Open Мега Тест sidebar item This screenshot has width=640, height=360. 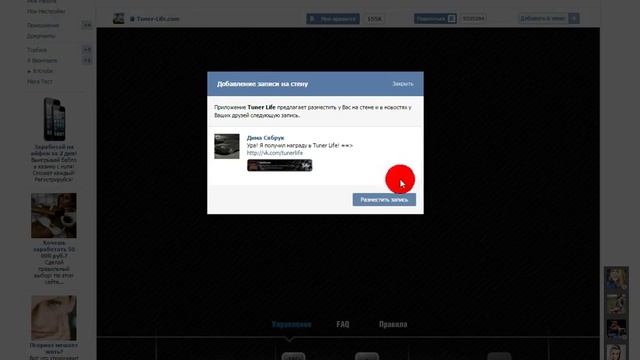(x=40, y=82)
